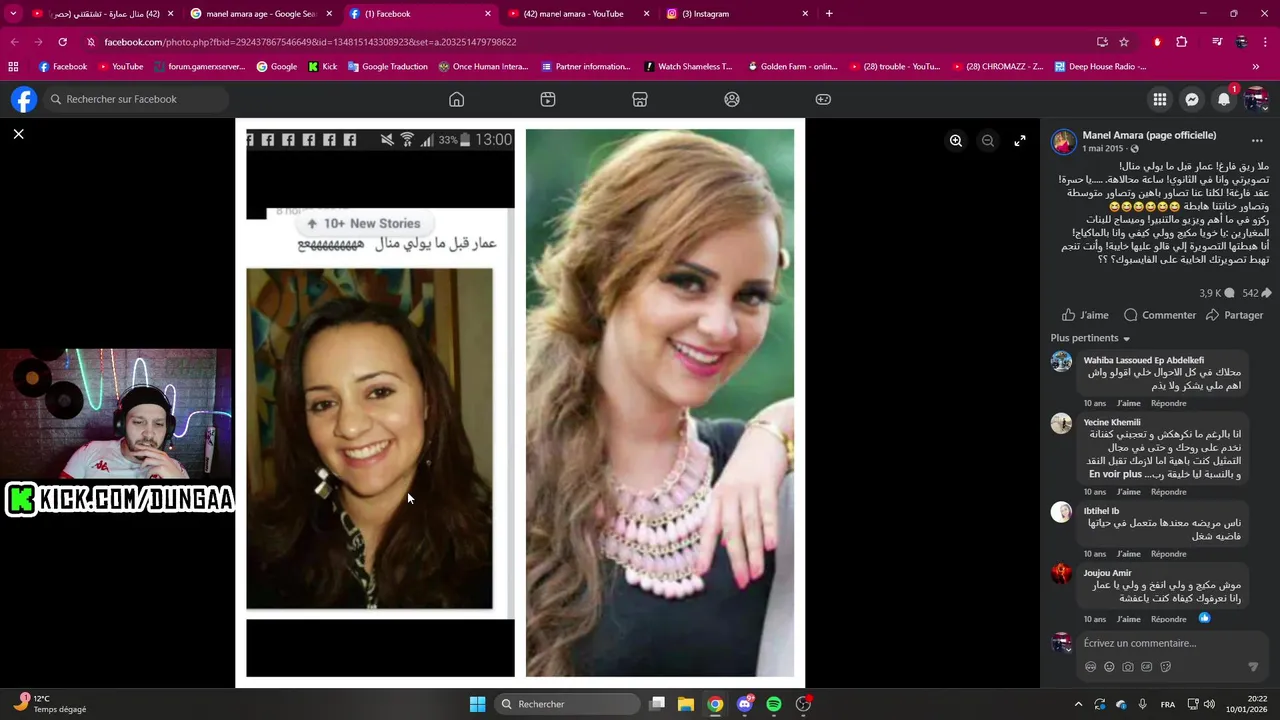Show more bookmarks with the chevron
Image resolution: width=1280 pixels, height=720 pixels.
[x=1255, y=67]
